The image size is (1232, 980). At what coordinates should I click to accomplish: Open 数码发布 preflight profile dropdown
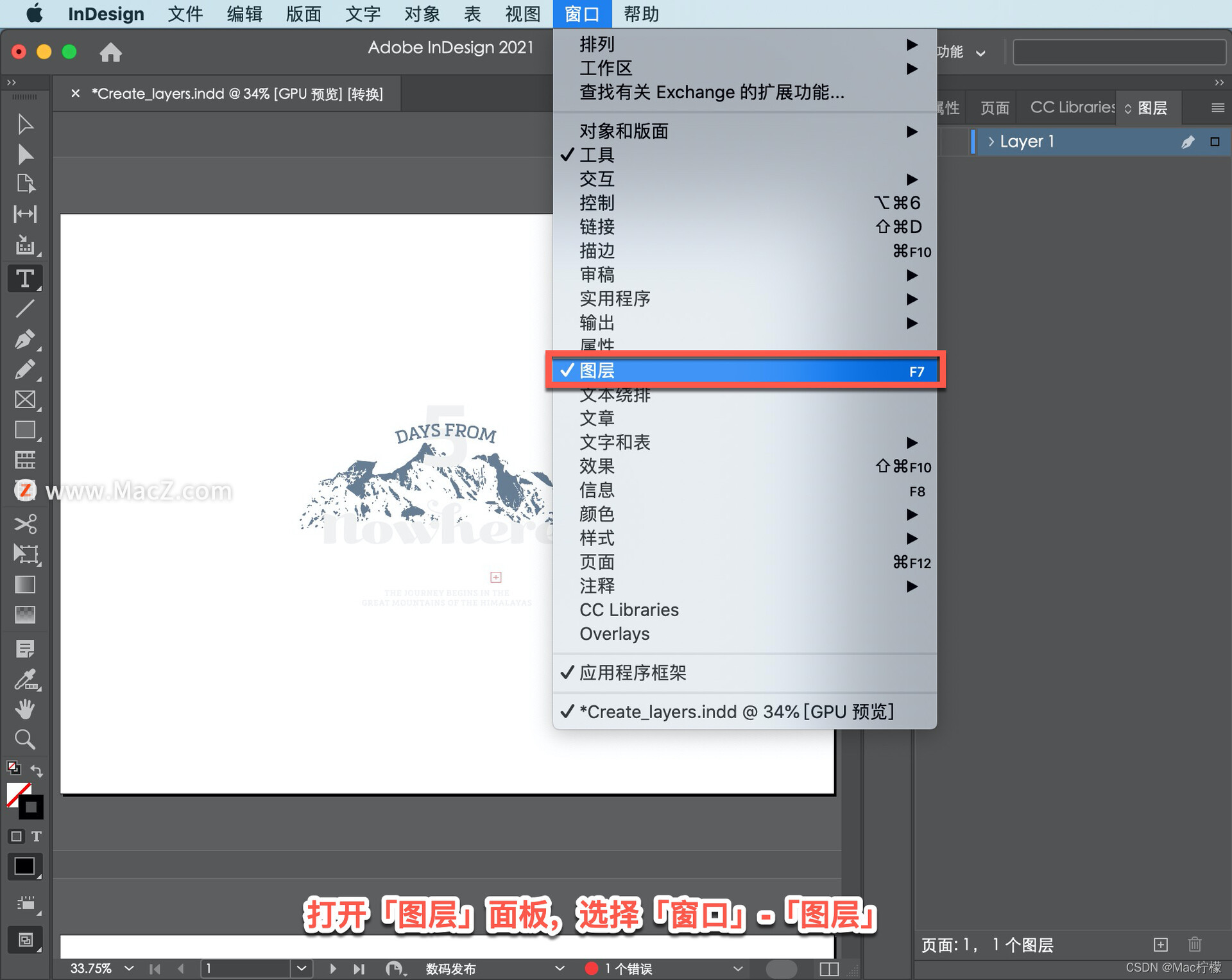(560, 968)
